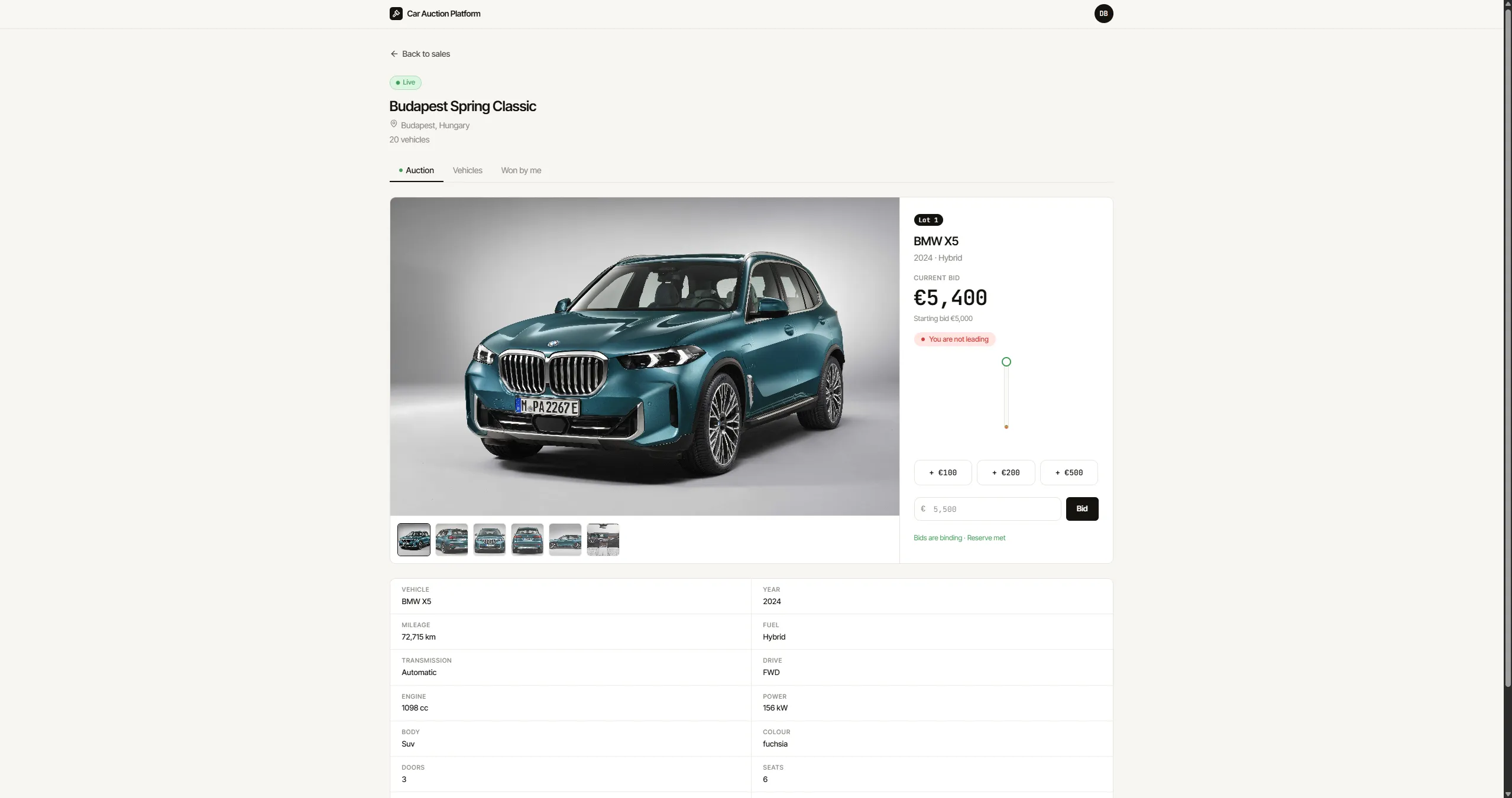Switch to the Vehicles tab

(467, 170)
